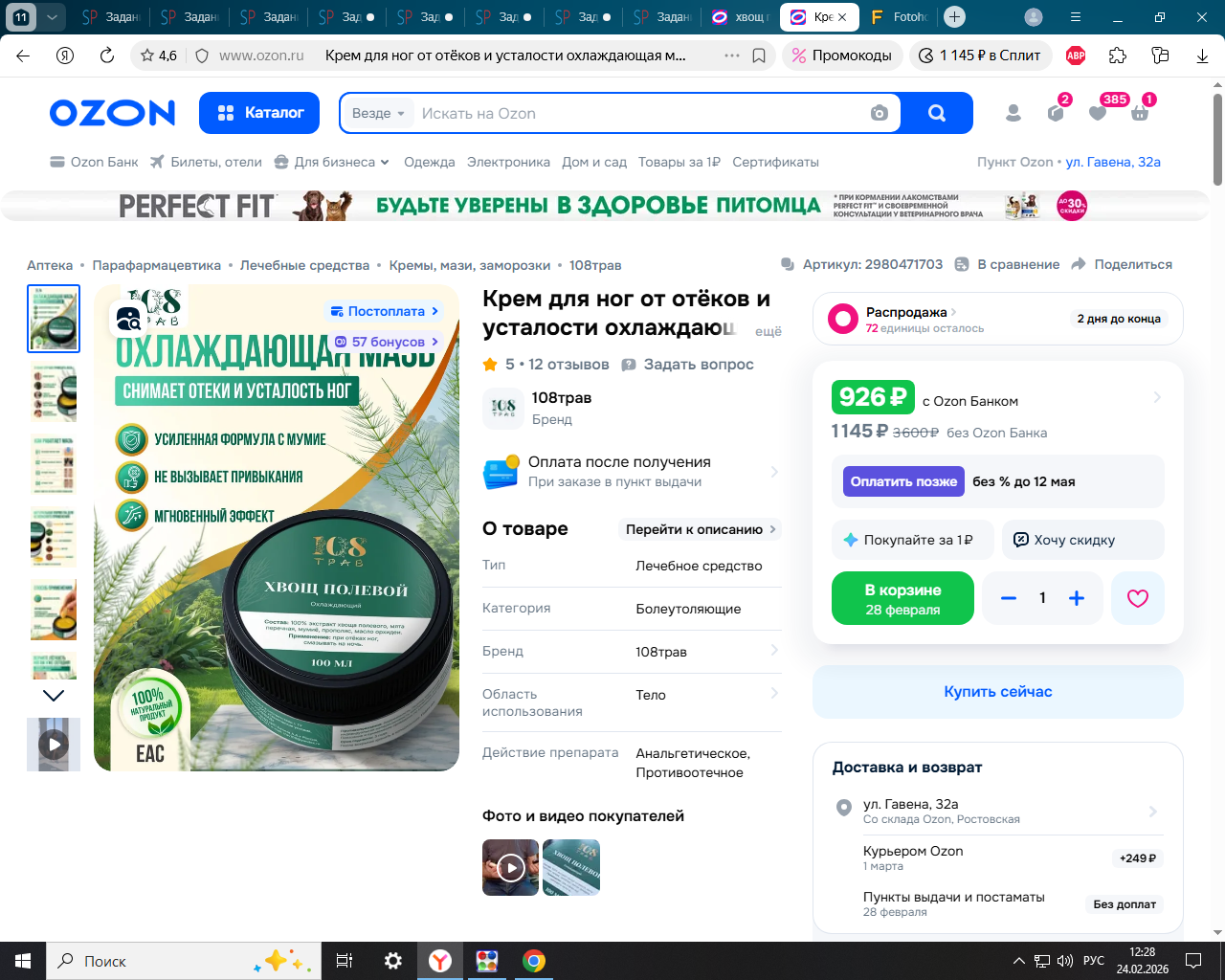Open the shopping cart icon
The image size is (1225, 980).
pyautogui.click(x=1140, y=113)
